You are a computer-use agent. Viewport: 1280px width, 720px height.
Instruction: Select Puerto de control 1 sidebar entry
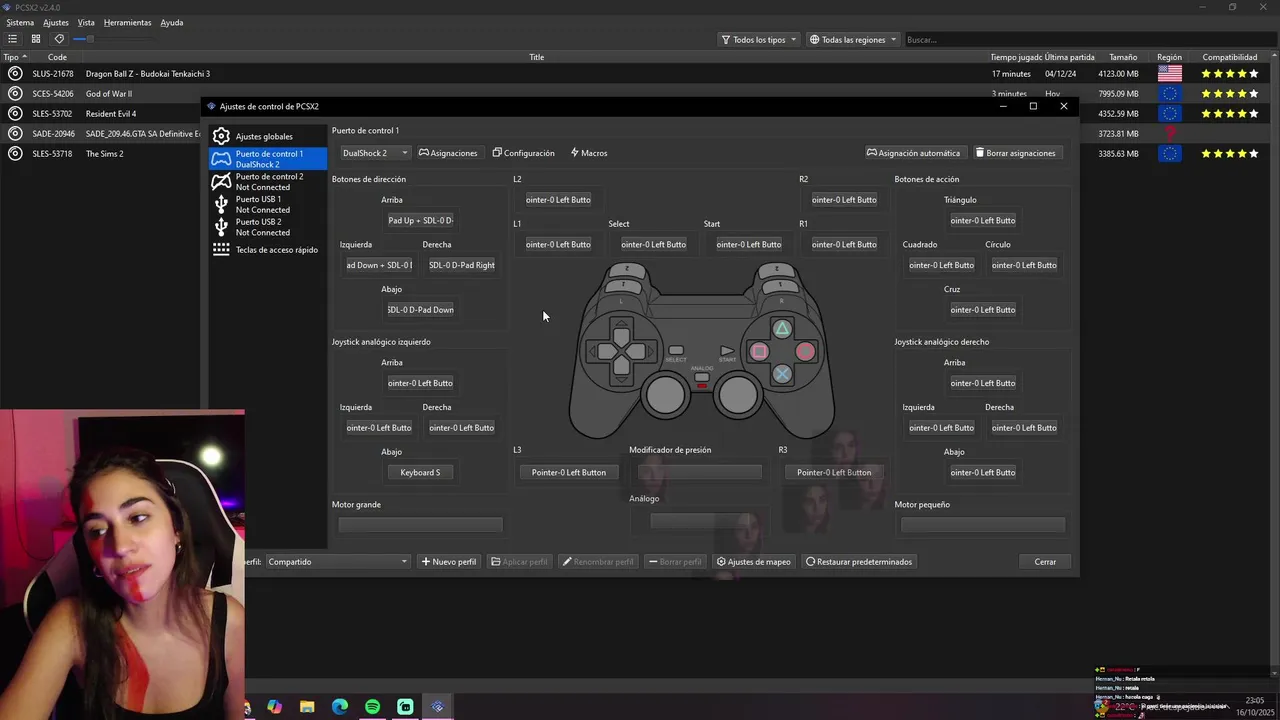point(267,159)
